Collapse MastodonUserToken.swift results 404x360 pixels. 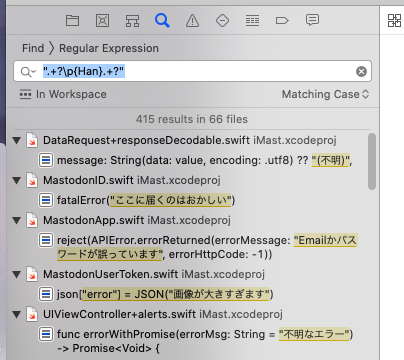[17, 274]
